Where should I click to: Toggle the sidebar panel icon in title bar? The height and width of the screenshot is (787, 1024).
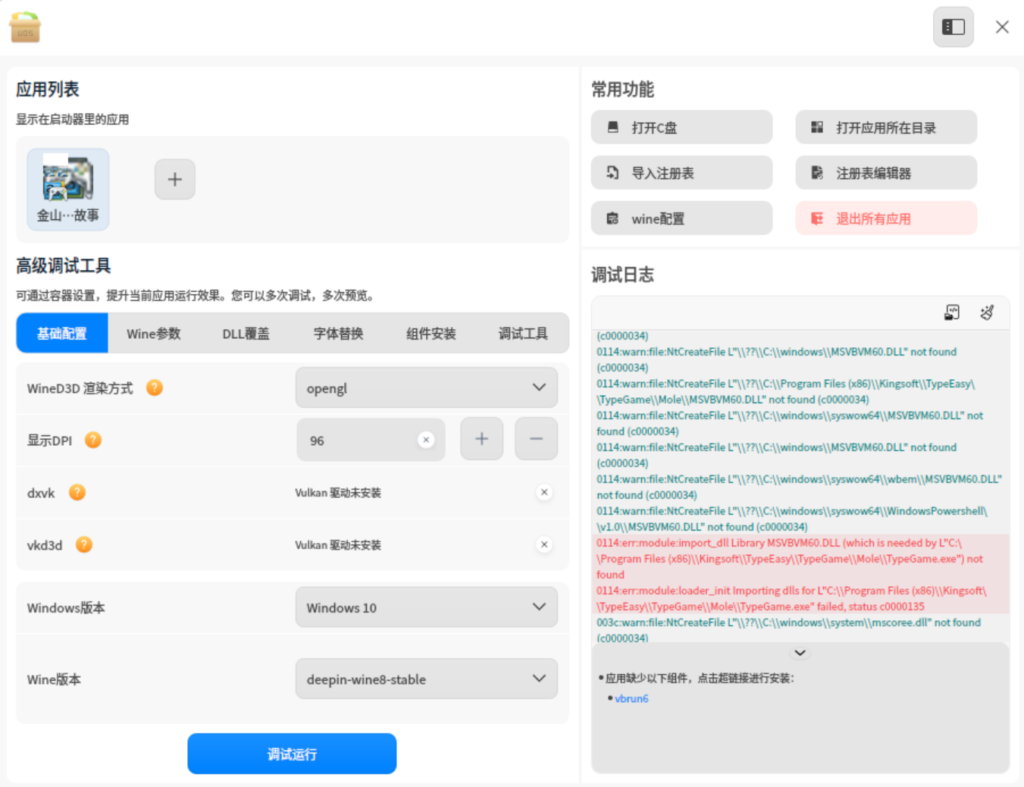point(953,27)
